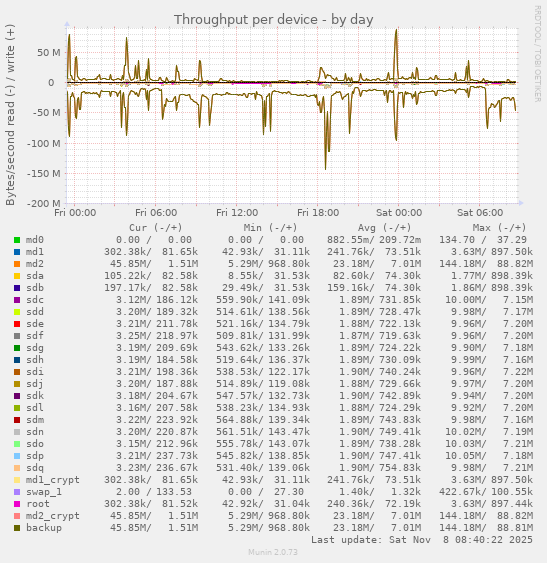Click the green md0 legend swatch
This screenshot has height=563, width=547.
[17, 240]
